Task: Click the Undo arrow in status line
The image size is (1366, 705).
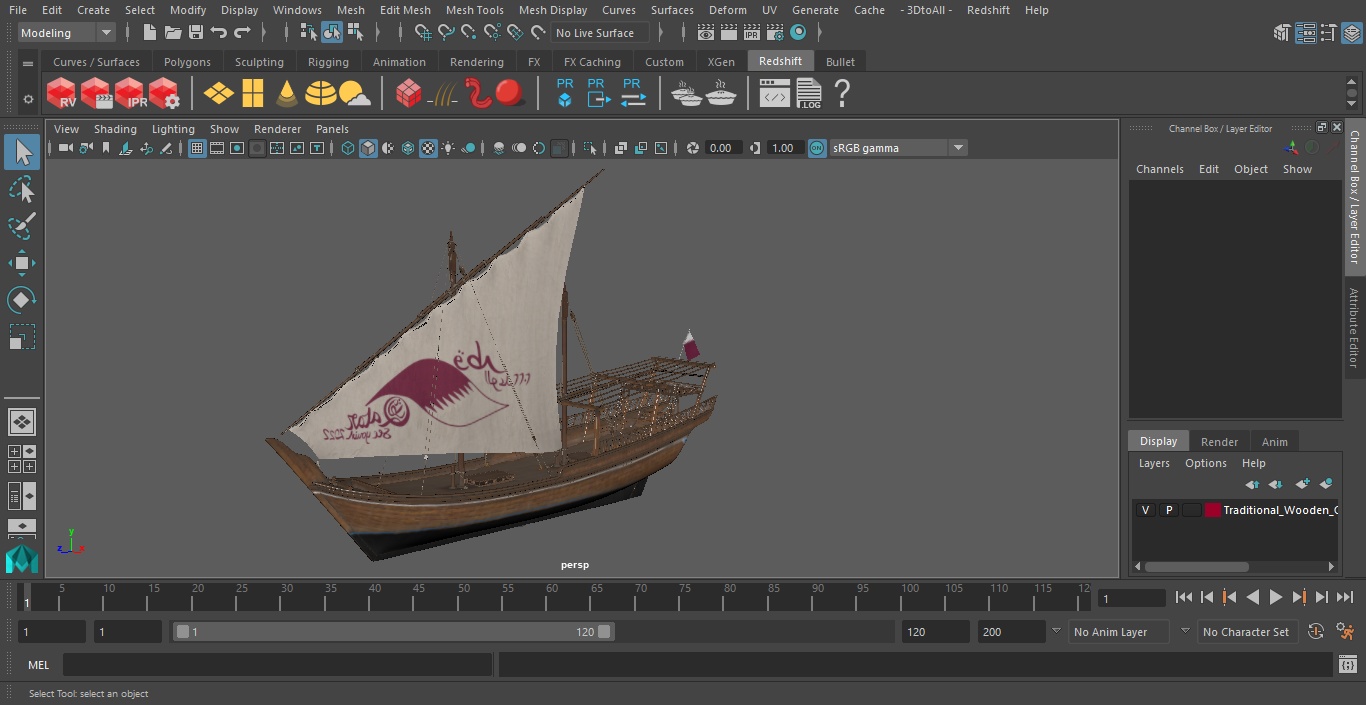Action: coord(218,33)
